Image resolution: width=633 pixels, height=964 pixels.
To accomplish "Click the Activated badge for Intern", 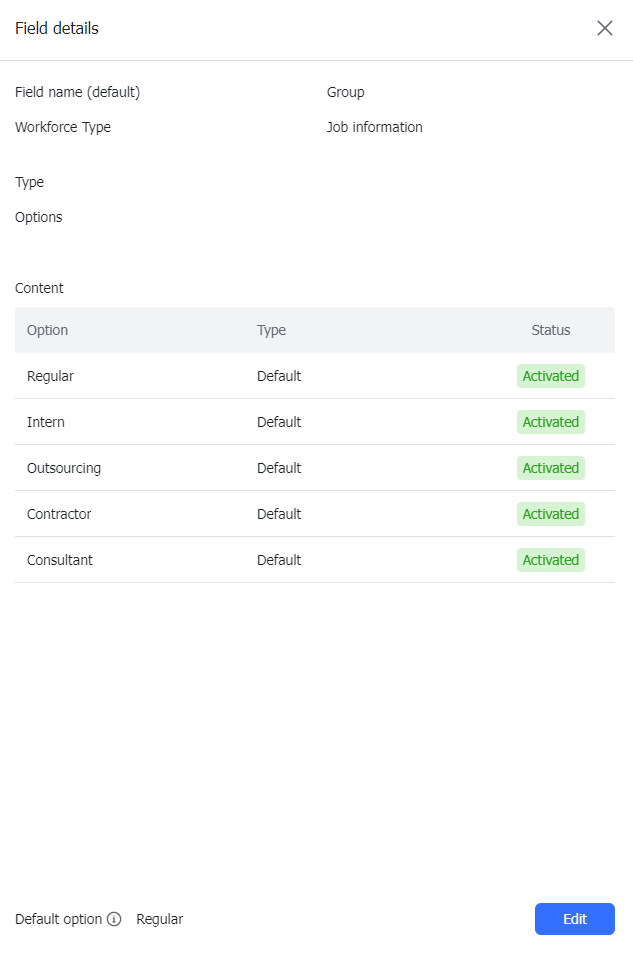I will [x=550, y=422].
